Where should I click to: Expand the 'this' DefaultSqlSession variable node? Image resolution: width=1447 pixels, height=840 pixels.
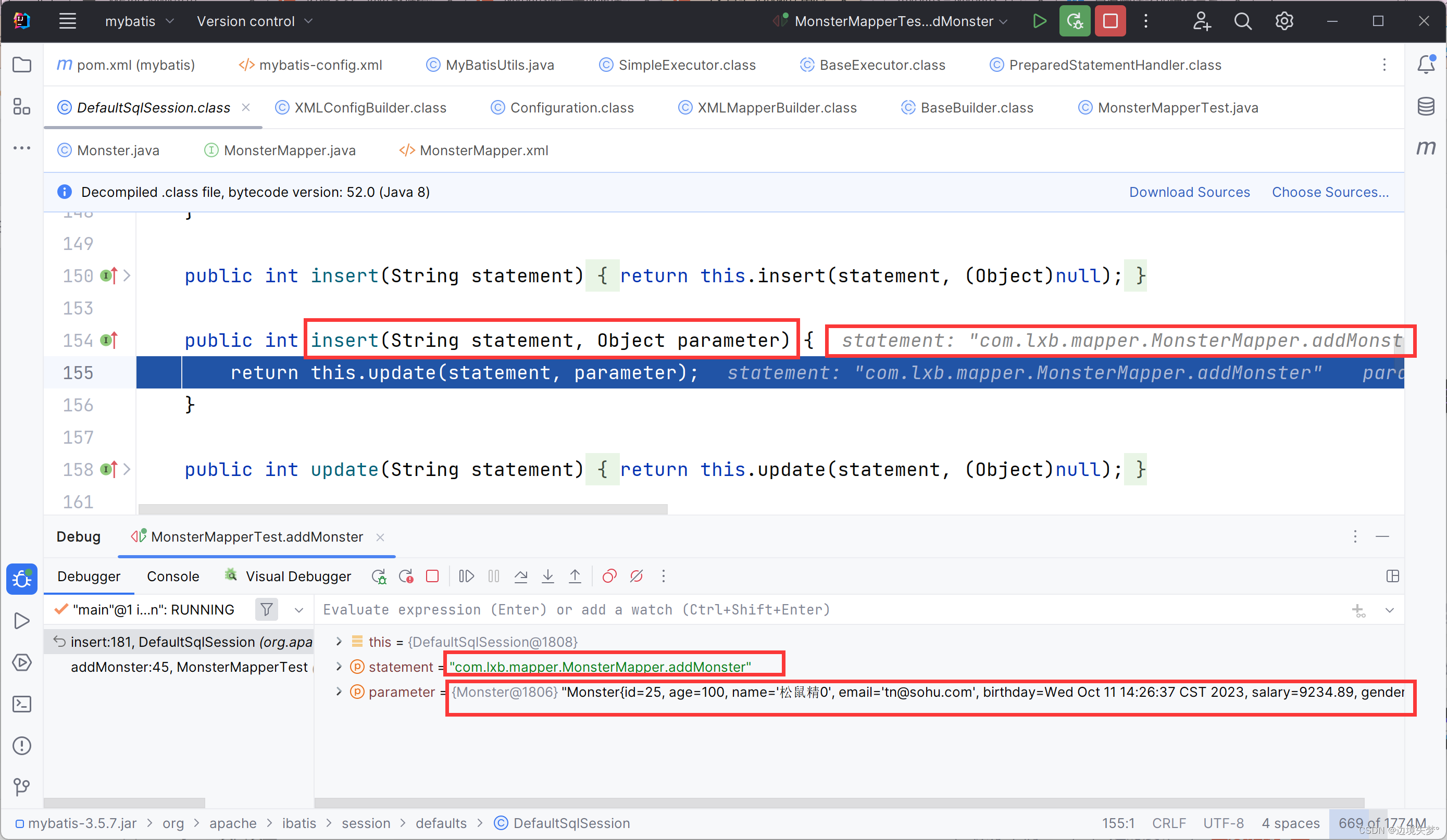[x=339, y=642]
